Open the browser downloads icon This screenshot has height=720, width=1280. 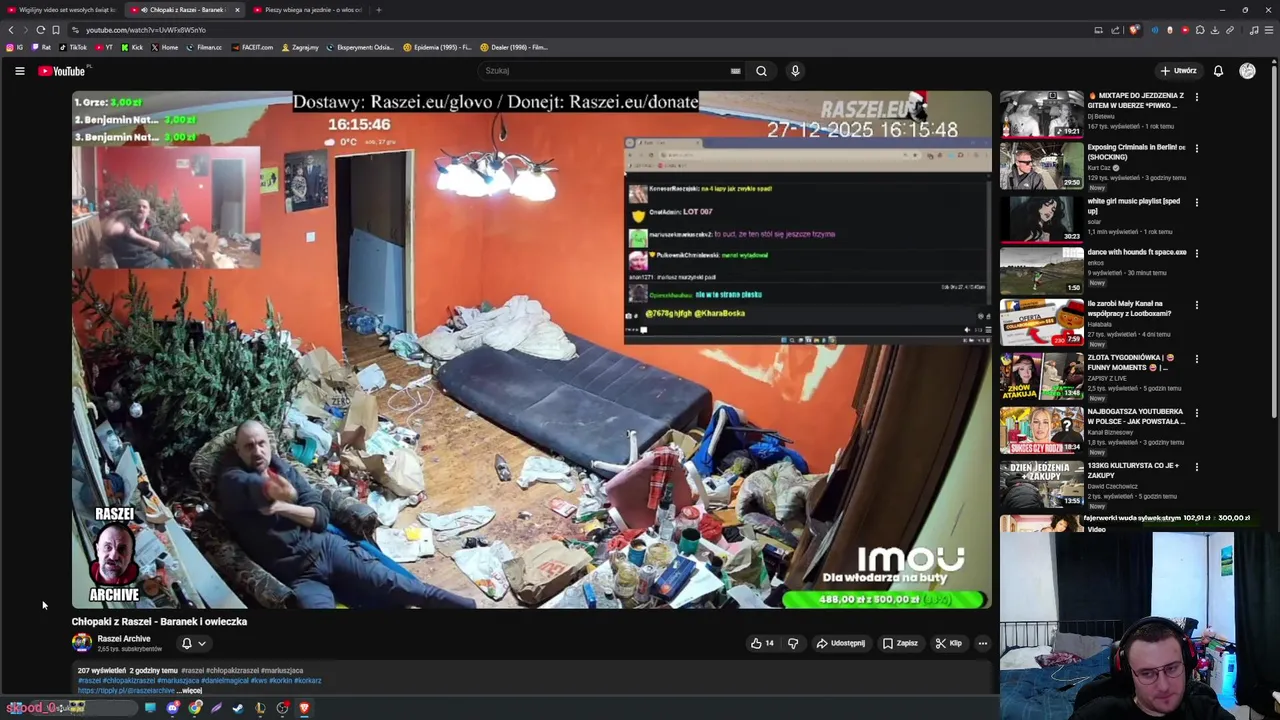(x=1215, y=30)
